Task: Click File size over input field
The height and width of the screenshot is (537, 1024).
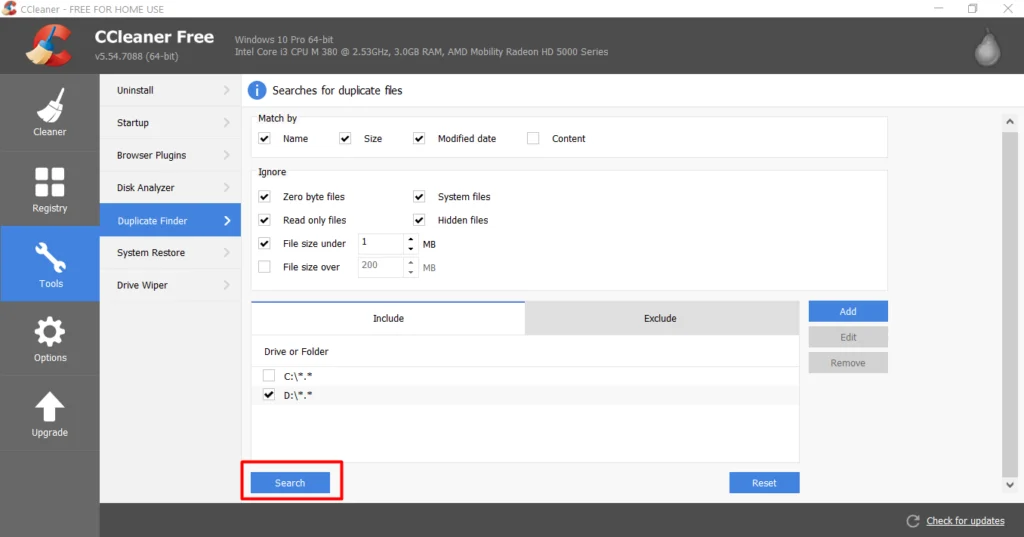Action: point(381,267)
